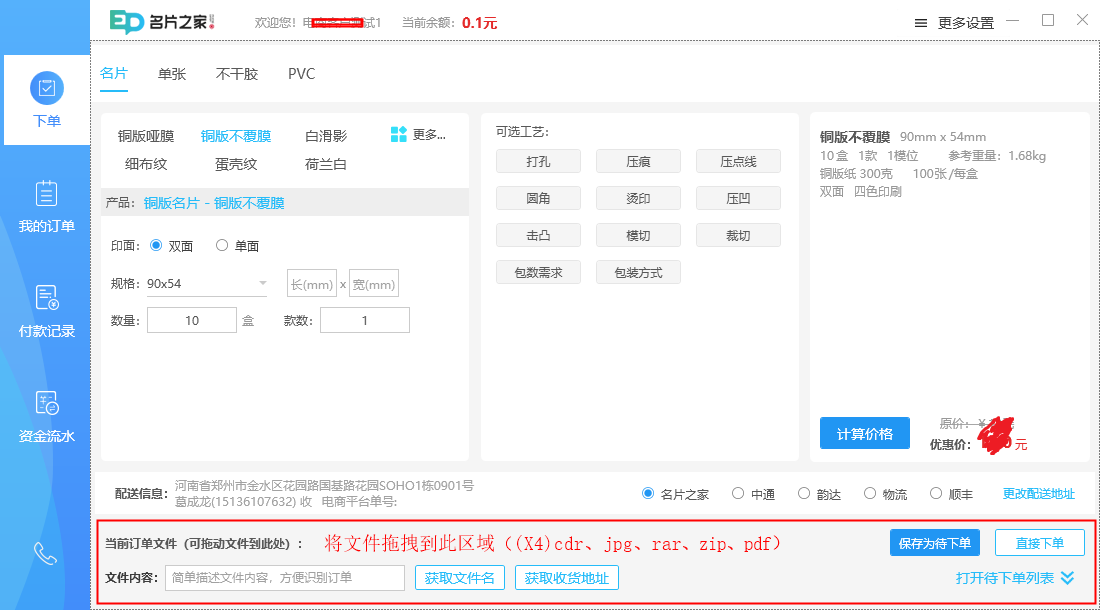
Task: Click the 长(mm) length input field
Action: point(311,284)
